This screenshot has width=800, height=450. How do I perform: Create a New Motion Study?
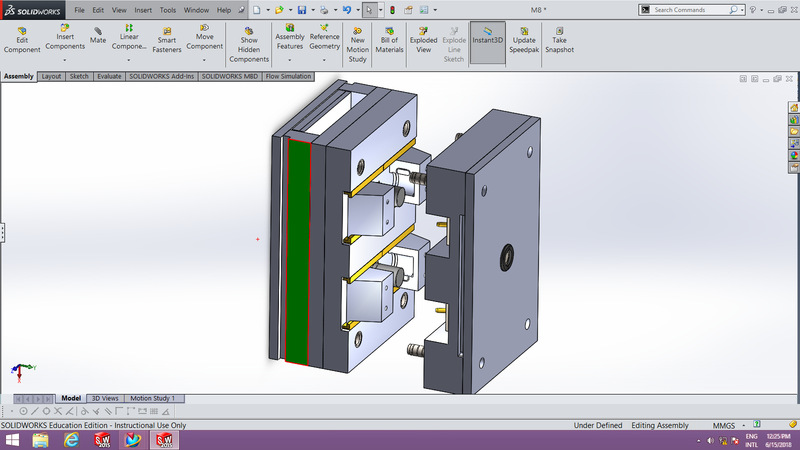point(357,45)
